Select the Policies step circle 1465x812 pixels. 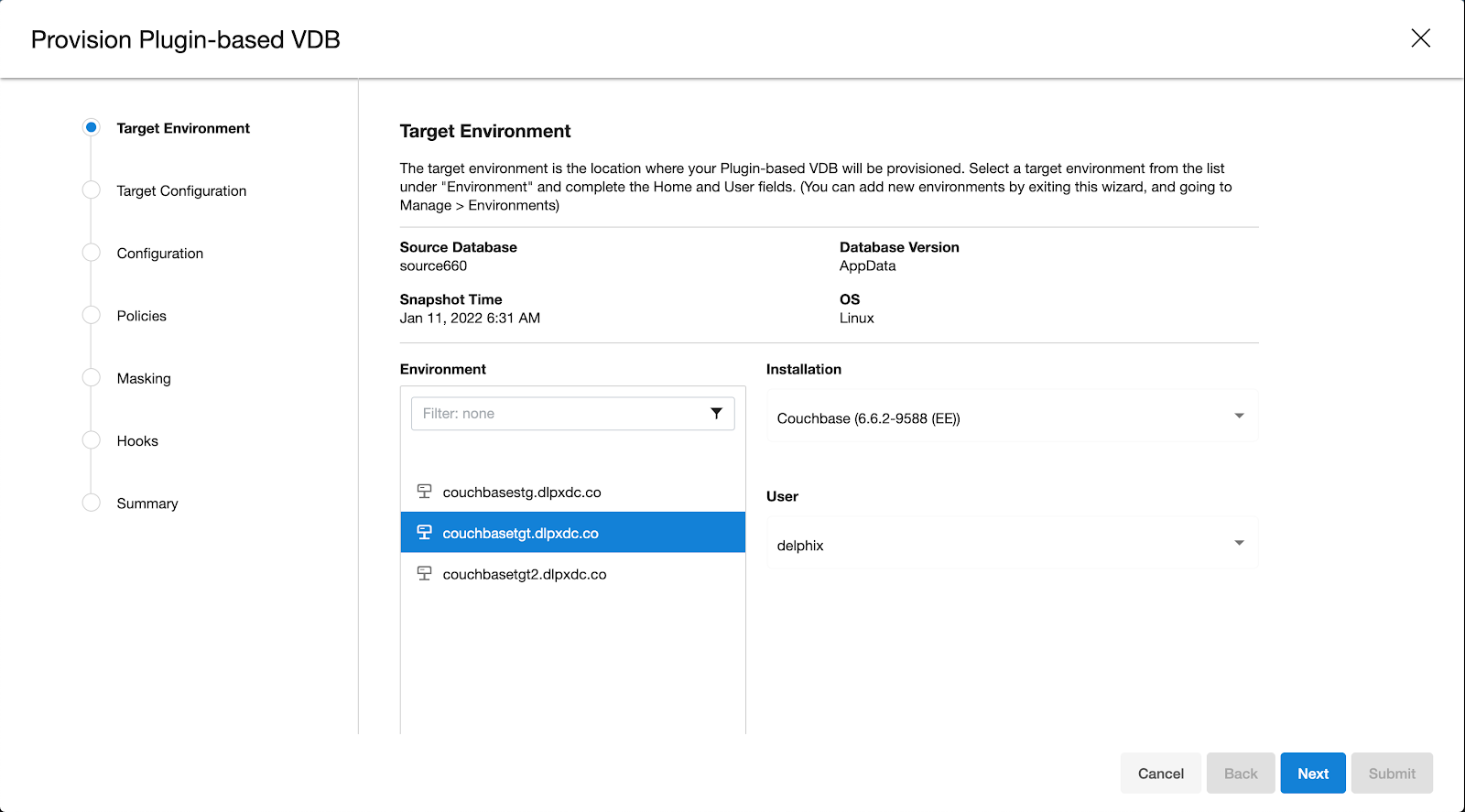click(91, 315)
